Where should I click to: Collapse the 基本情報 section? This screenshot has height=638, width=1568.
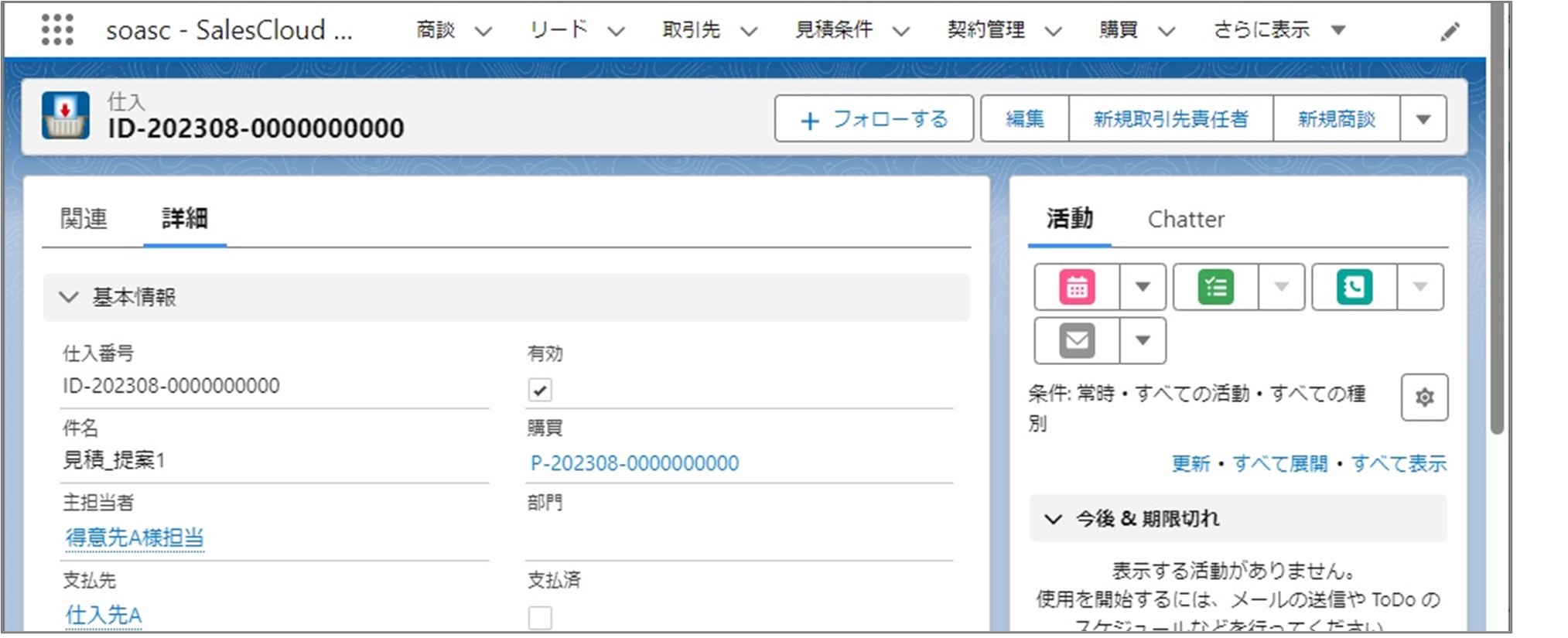[69, 297]
